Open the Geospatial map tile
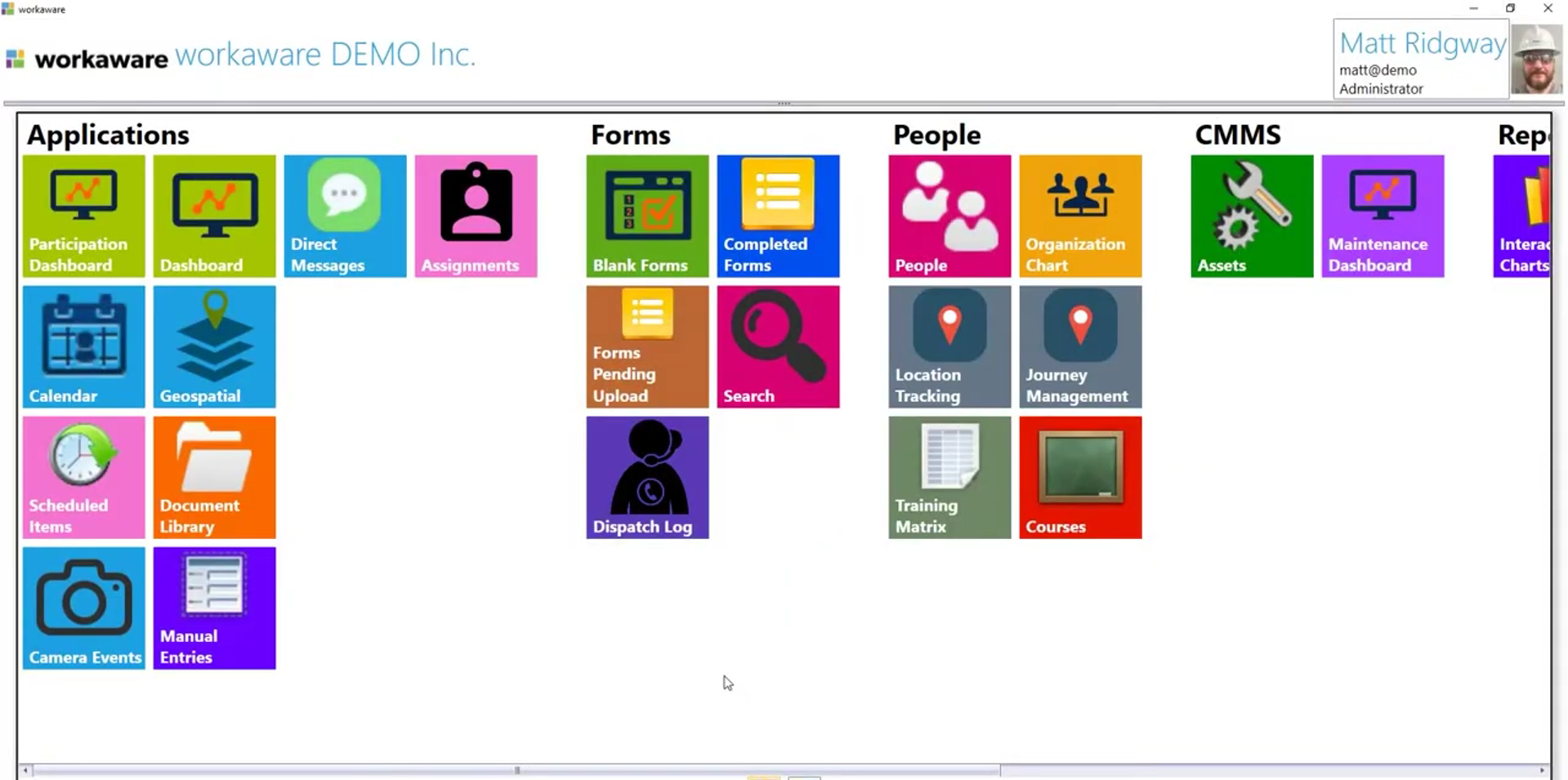 pyautogui.click(x=215, y=347)
